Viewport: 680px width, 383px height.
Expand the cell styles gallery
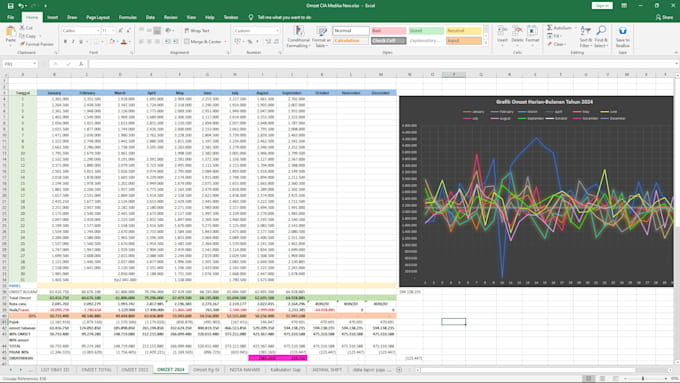[x=486, y=43]
